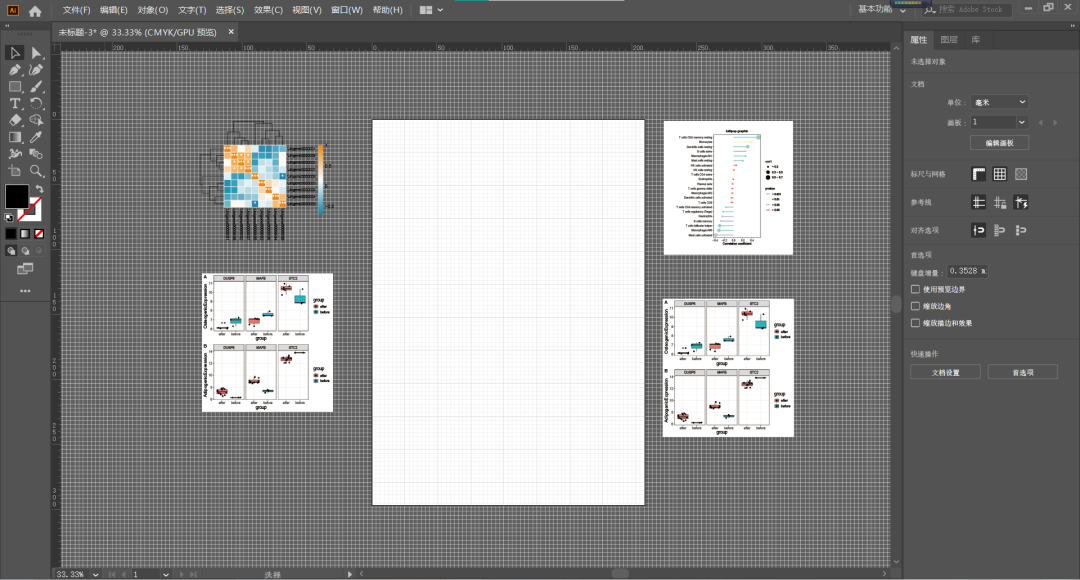Open the Arrange Documents layout icon
This screenshot has width=1080, height=580.
(426, 10)
